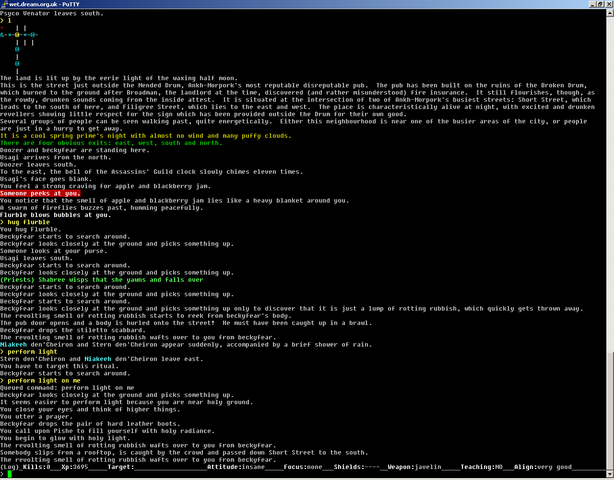Viewport: 614px width, 480px height.
Task: Click the line about the waxing half moon
Action: [x=119, y=78]
